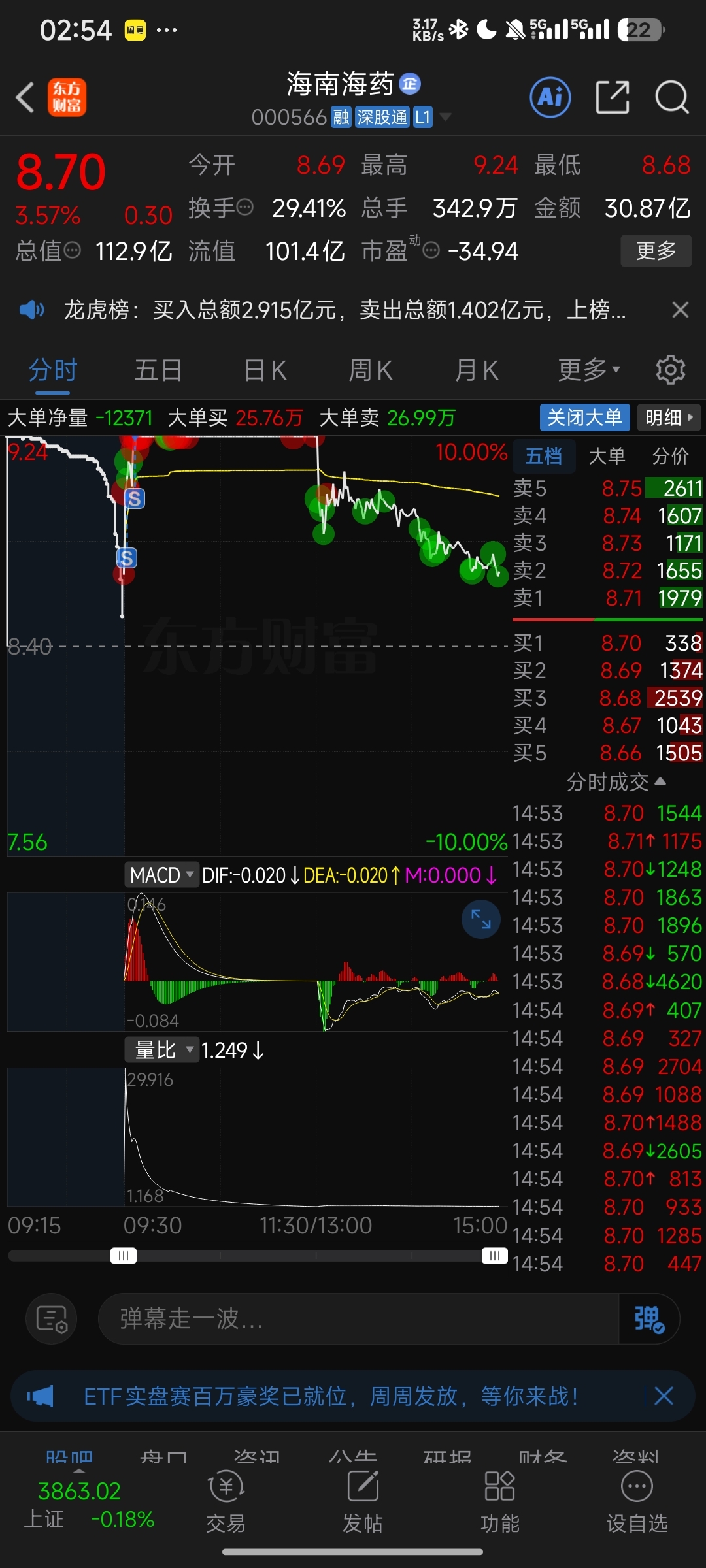Read the 龙虎榜 买入总额 news text

pyautogui.click(x=345, y=310)
